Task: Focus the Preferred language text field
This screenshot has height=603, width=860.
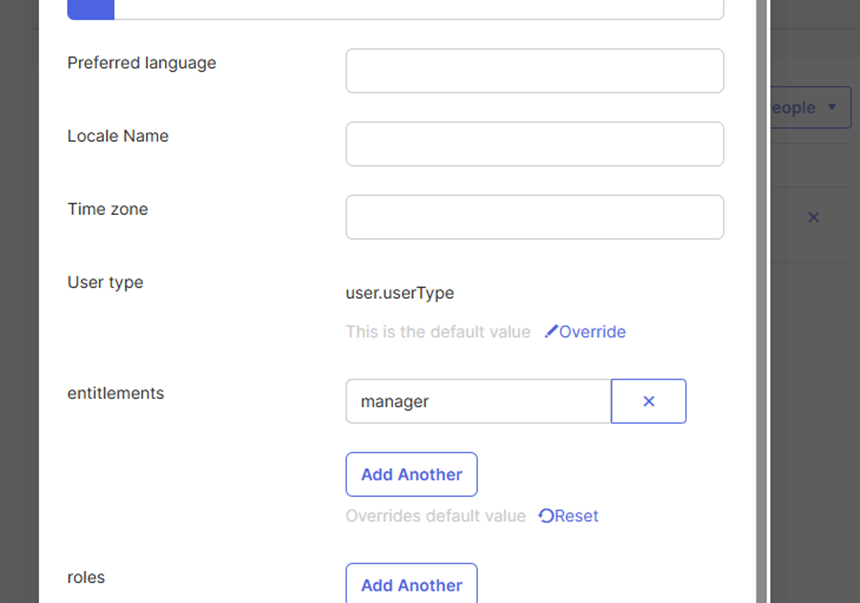Action: 534,71
